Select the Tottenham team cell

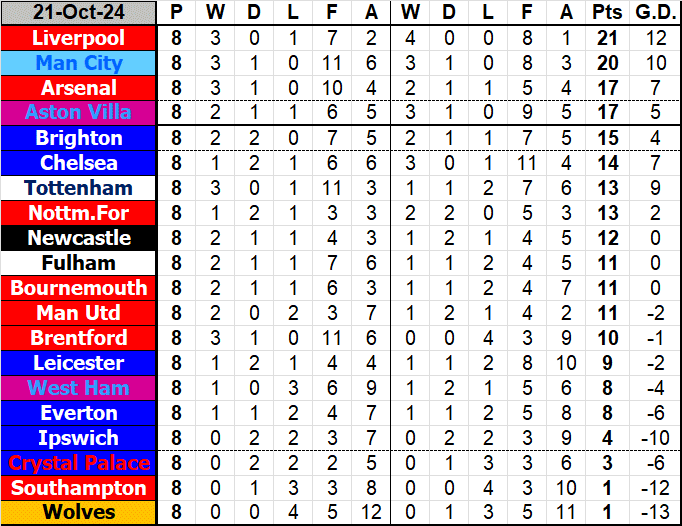click(79, 188)
